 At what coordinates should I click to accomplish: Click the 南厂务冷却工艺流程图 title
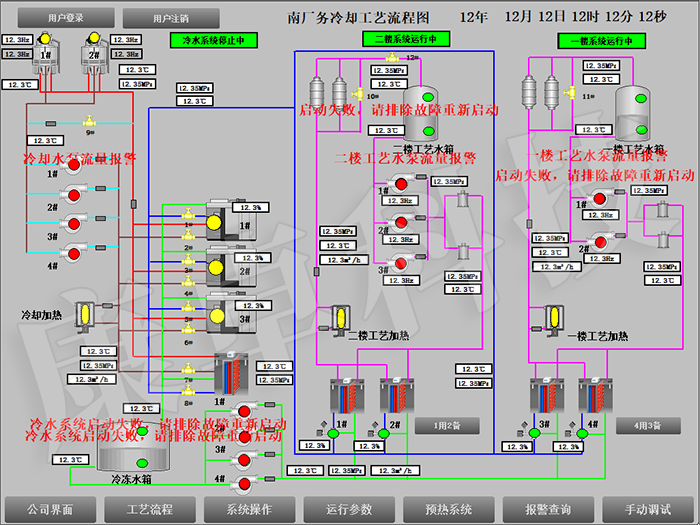pos(358,18)
